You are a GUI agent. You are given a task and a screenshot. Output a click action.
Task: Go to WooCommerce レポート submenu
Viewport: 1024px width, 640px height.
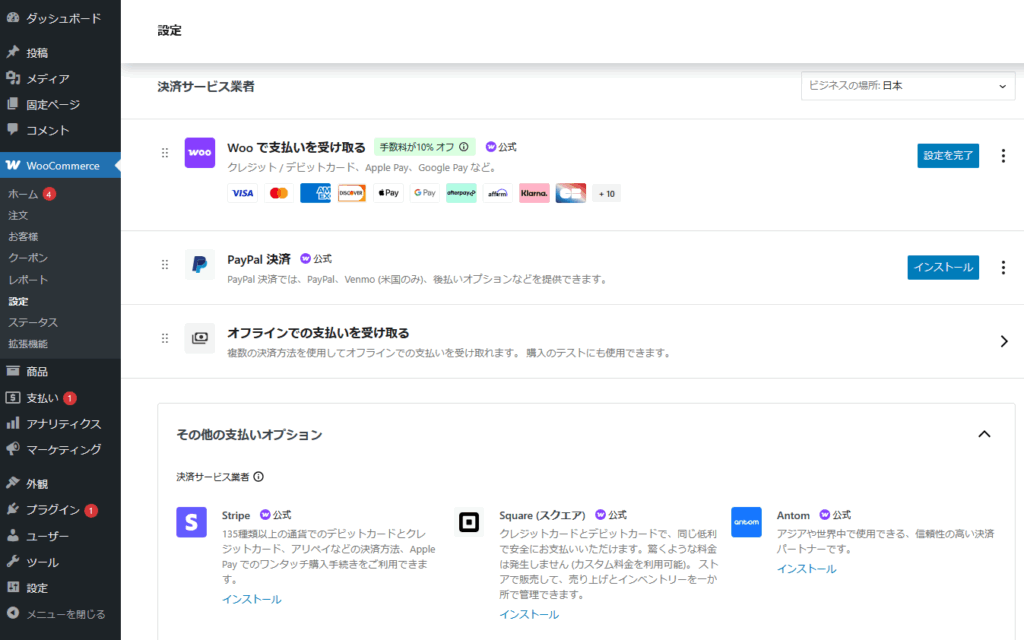28,280
